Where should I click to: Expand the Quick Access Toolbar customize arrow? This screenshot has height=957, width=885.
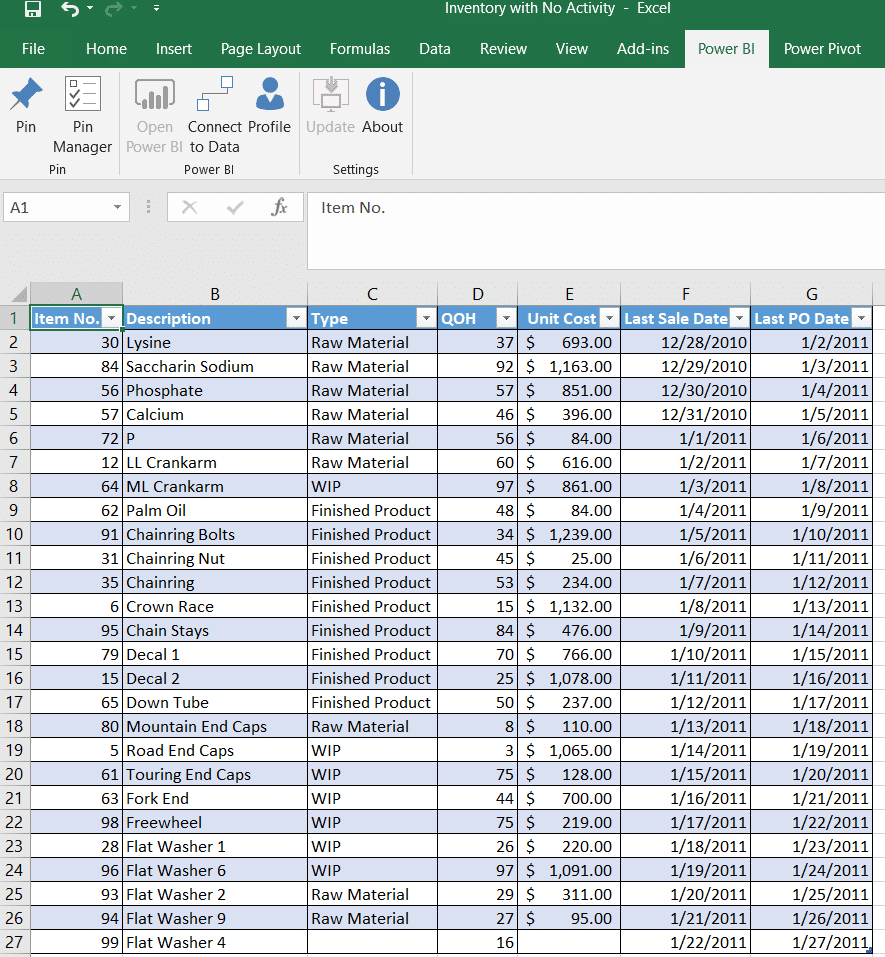coord(156,10)
